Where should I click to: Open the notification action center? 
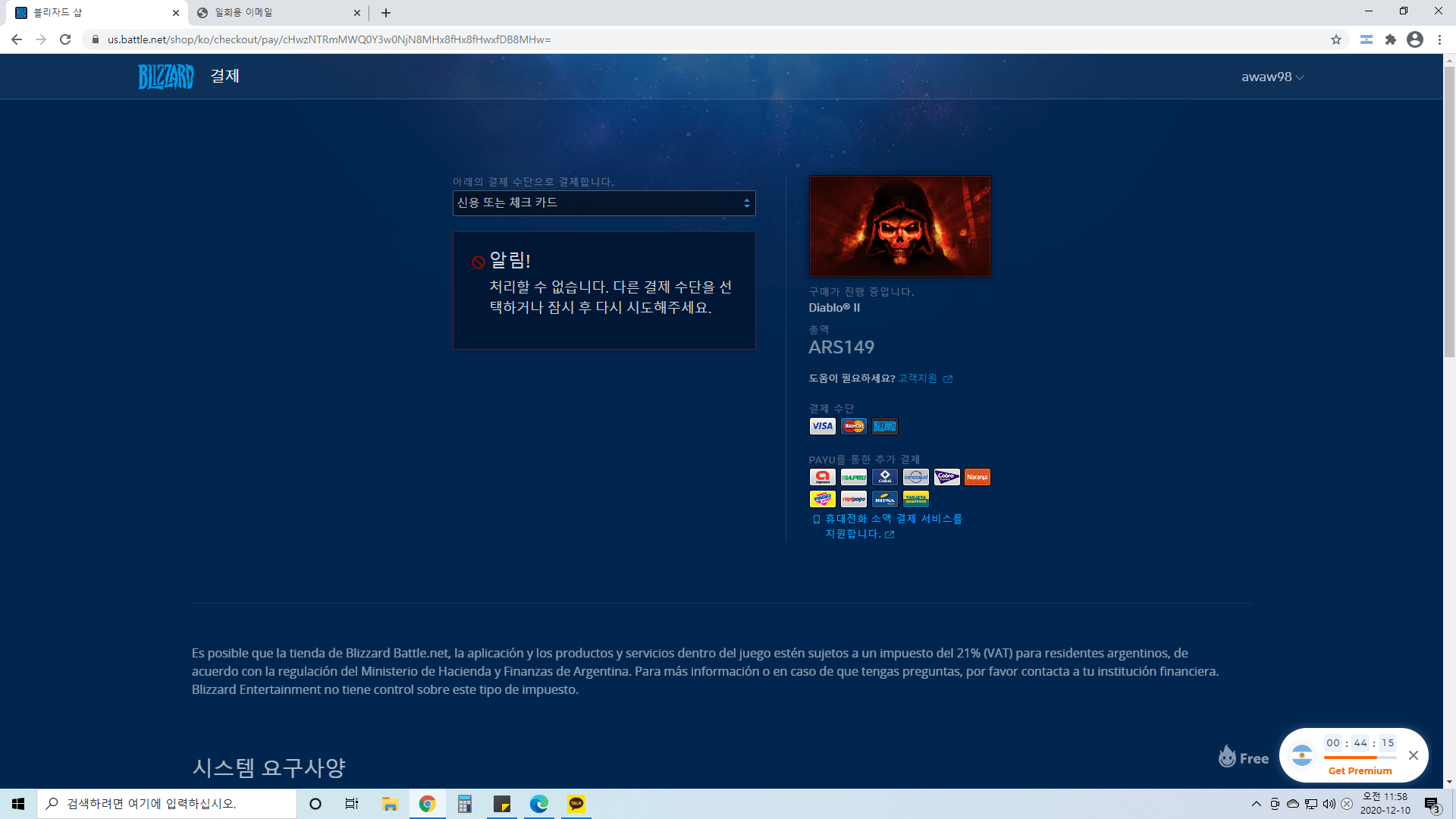pyautogui.click(x=1432, y=804)
